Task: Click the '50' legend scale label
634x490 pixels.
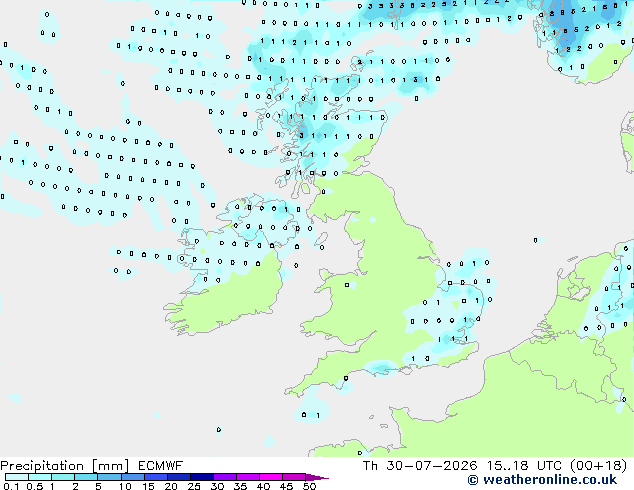Action: 309,486
